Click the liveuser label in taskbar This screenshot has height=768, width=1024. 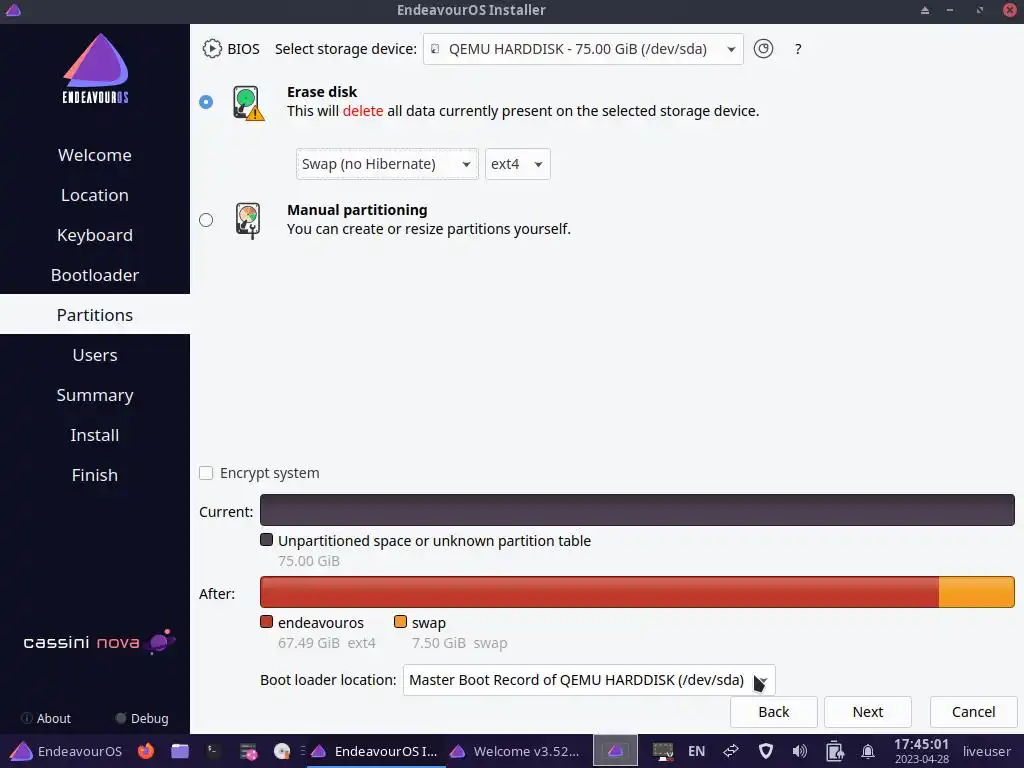(x=987, y=751)
